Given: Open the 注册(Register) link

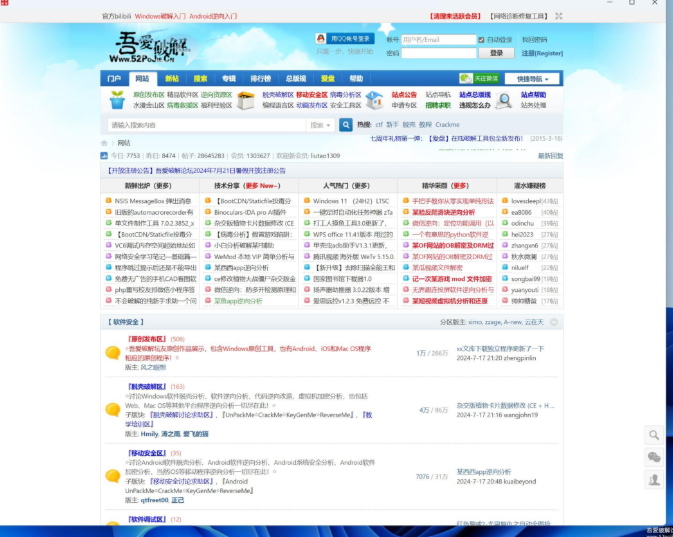Looking at the screenshot, I should [542, 53].
